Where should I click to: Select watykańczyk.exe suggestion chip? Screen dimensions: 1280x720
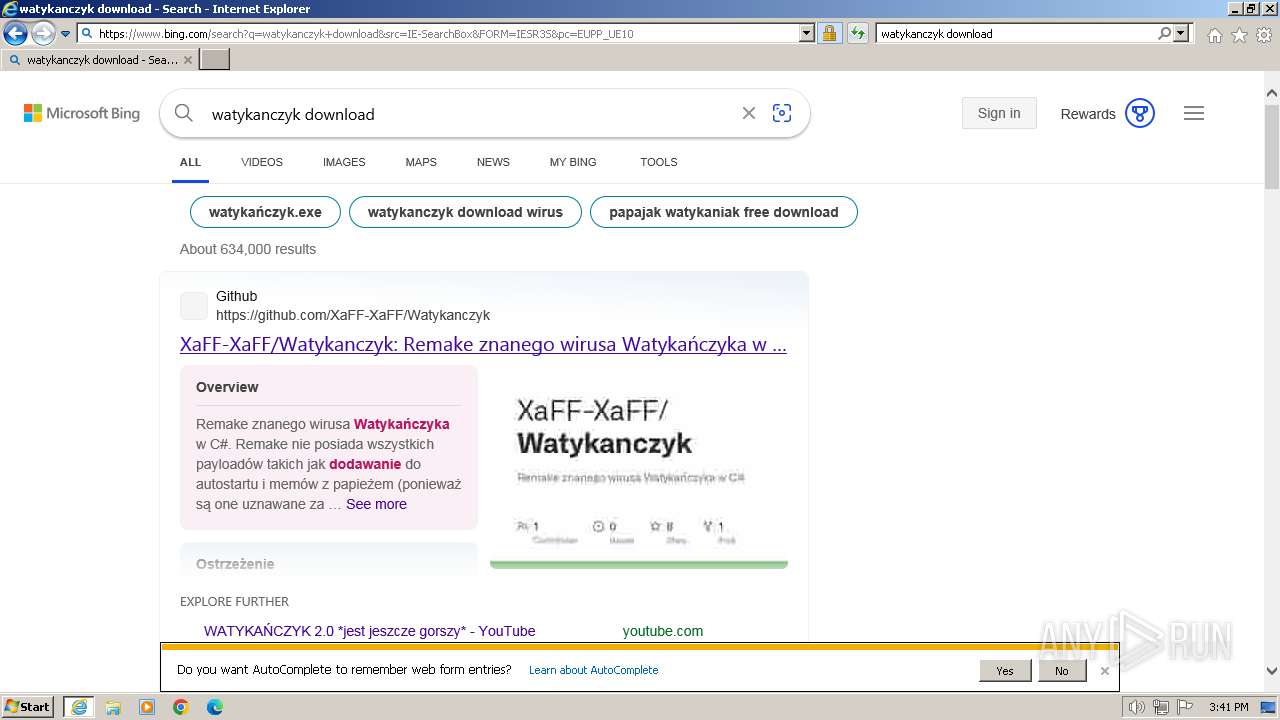pos(265,212)
